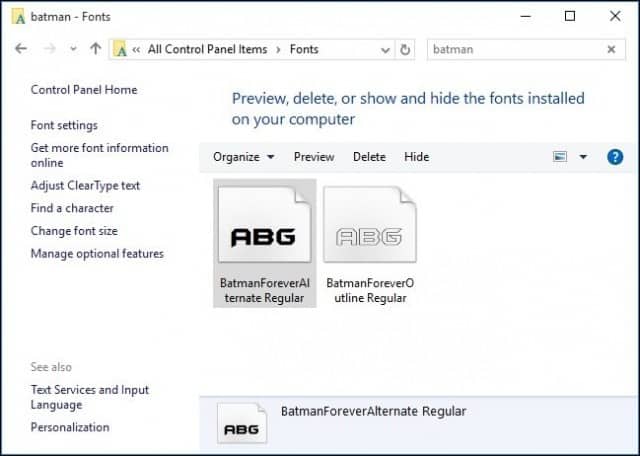Open help with the question mark icon
This screenshot has width=640, height=456.
(x=615, y=157)
